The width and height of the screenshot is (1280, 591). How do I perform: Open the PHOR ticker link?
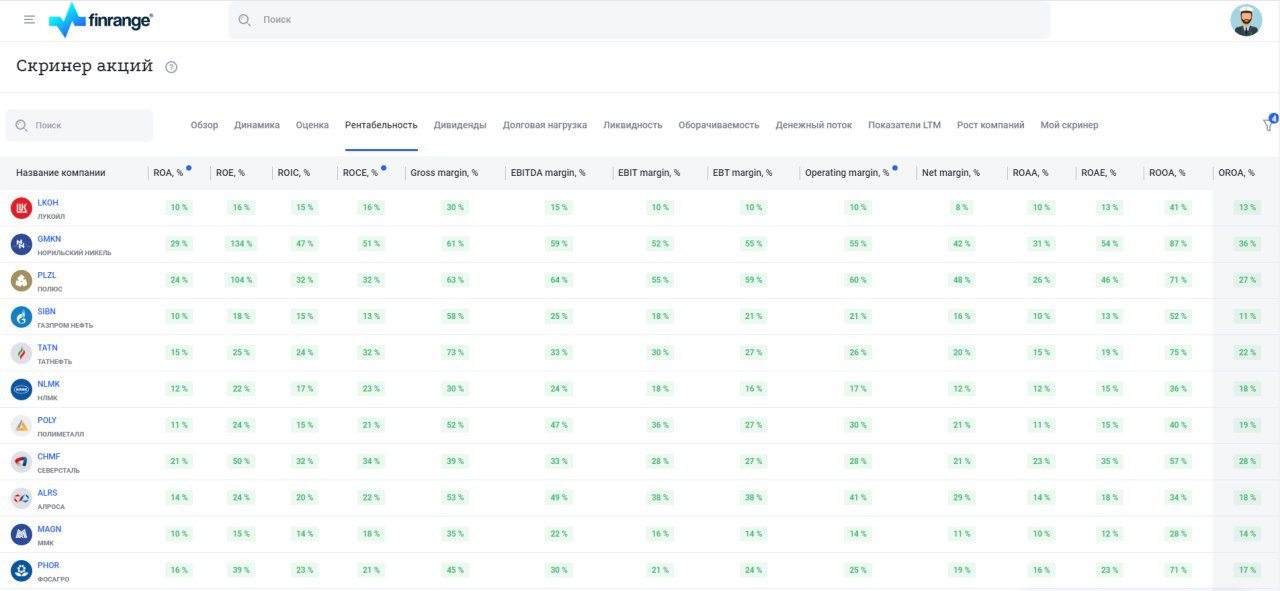(48, 565)
